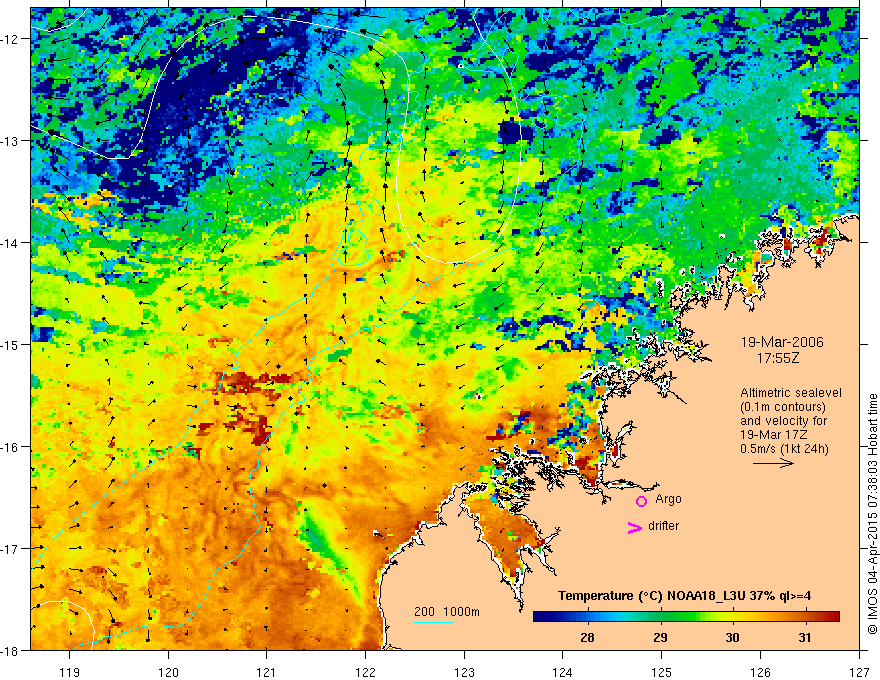The height and width of the screenshot is (680, 880).
Task: Click the '200 1000m' depth contour label
Action: coord(447,612)
